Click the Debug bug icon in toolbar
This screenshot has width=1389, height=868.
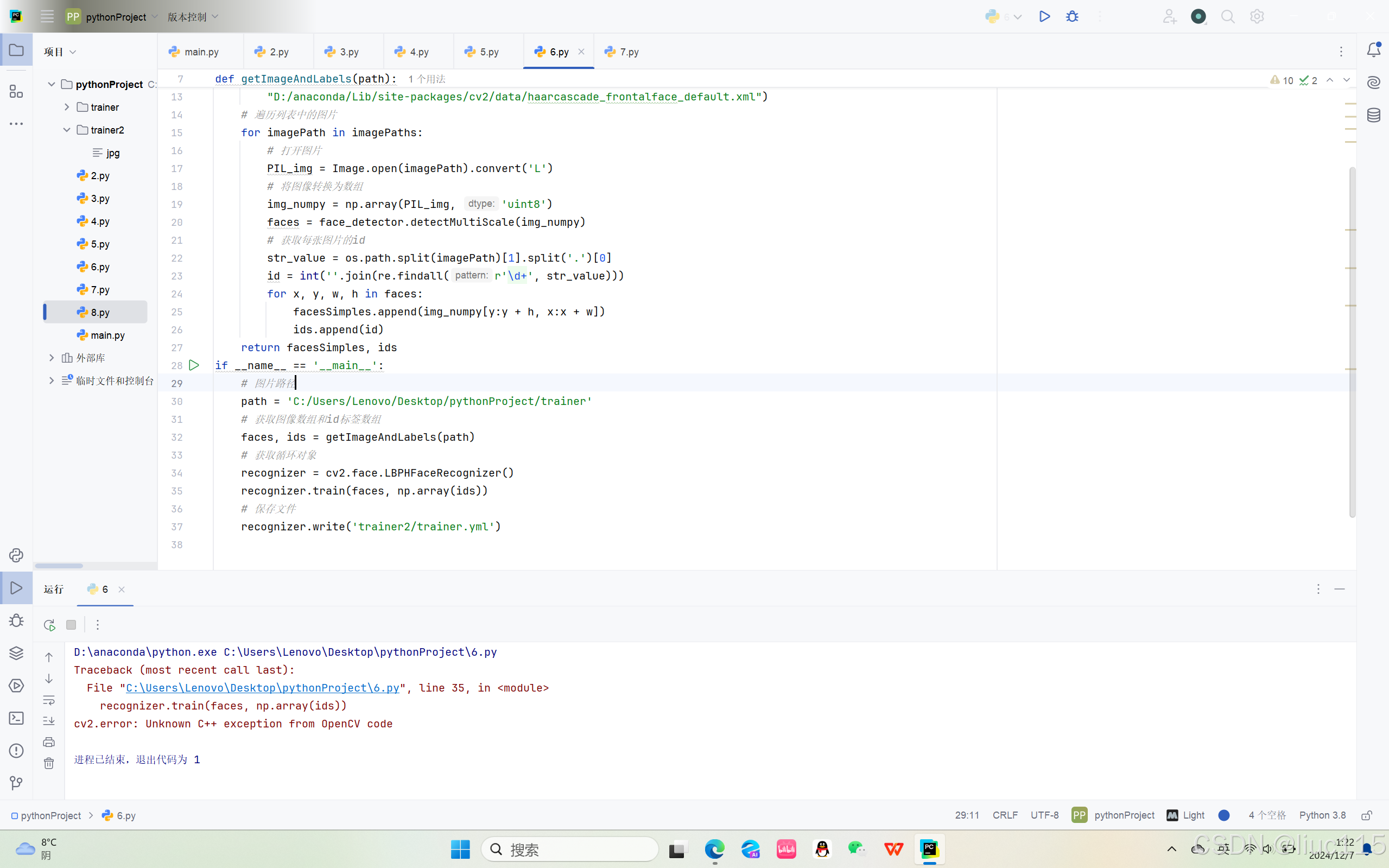click(1071, 17)
